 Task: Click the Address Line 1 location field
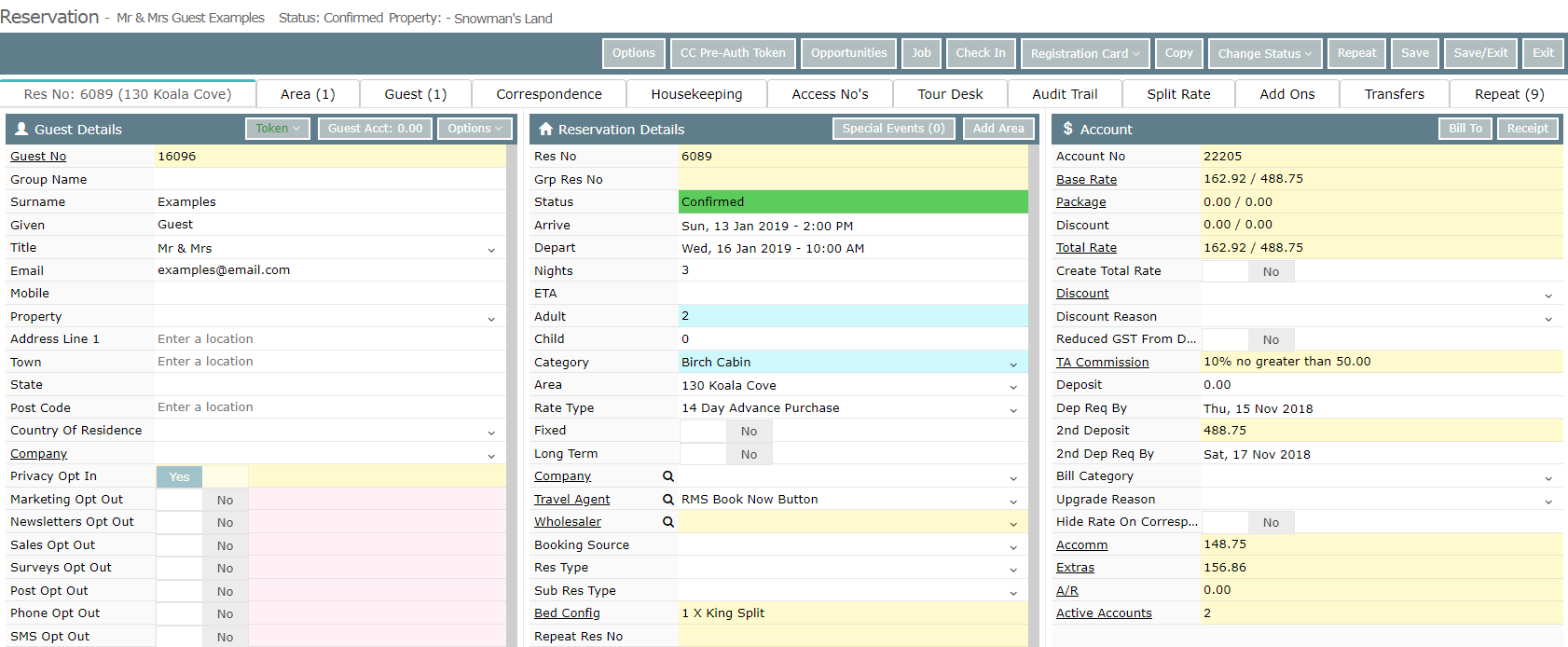pyautogui.click(x=330, y=339)
